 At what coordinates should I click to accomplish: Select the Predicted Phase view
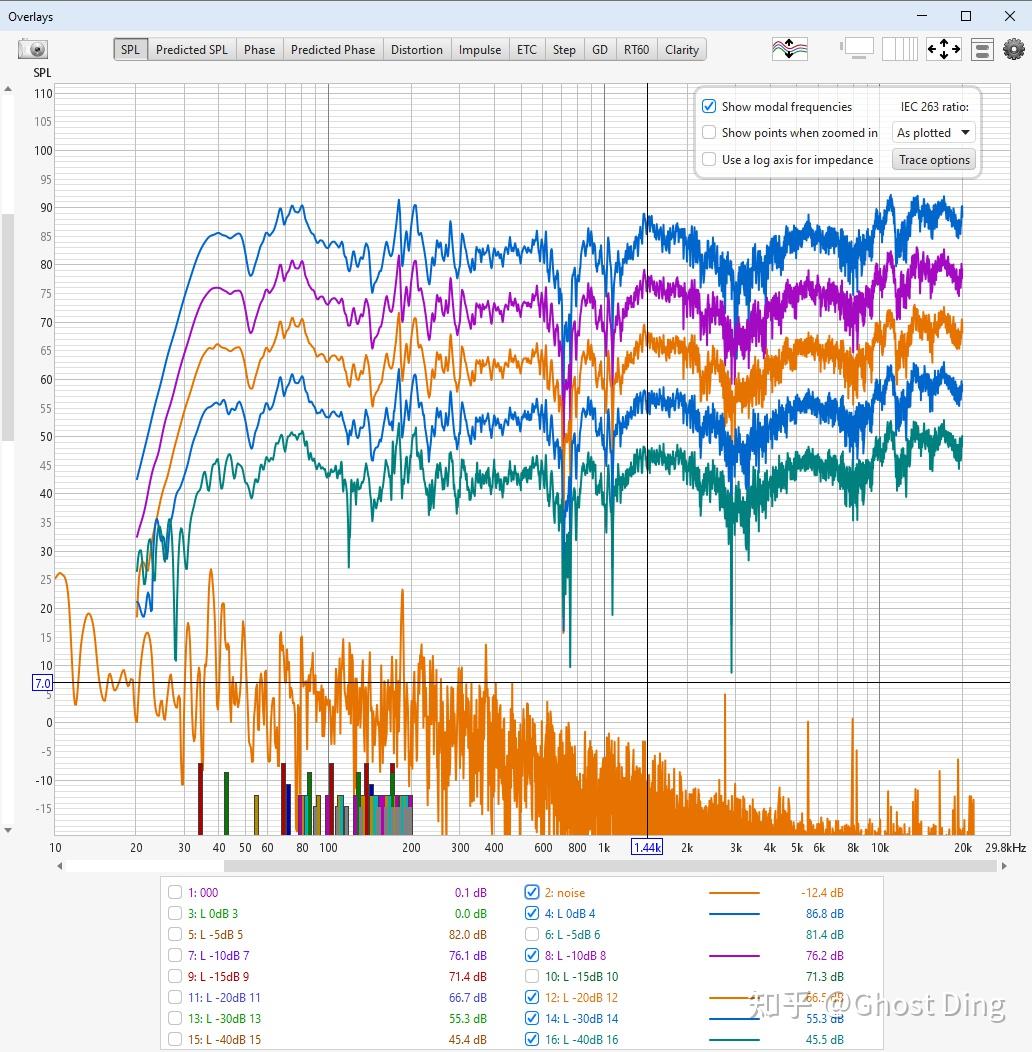tap(333, 49)
